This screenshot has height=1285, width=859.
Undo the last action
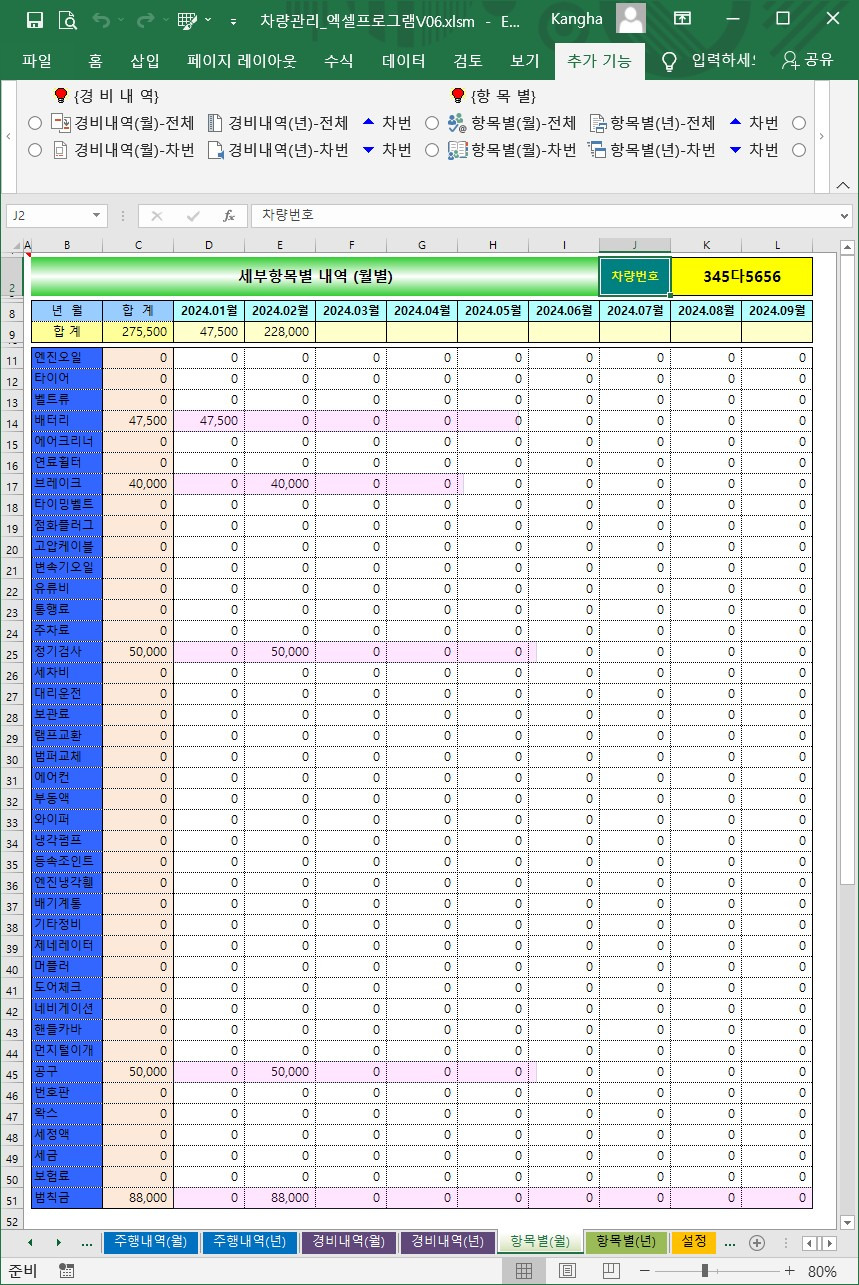point(100,19)
